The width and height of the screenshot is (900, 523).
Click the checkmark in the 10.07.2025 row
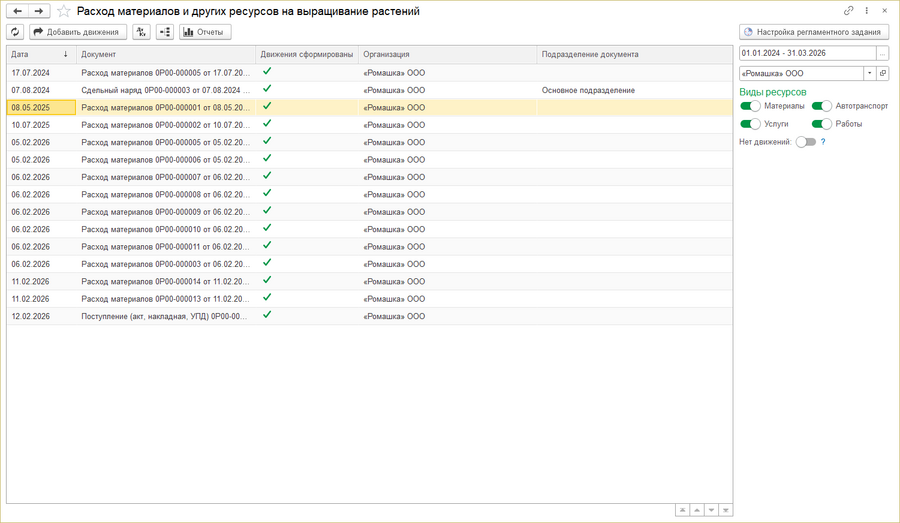click(x=267, y=123)
